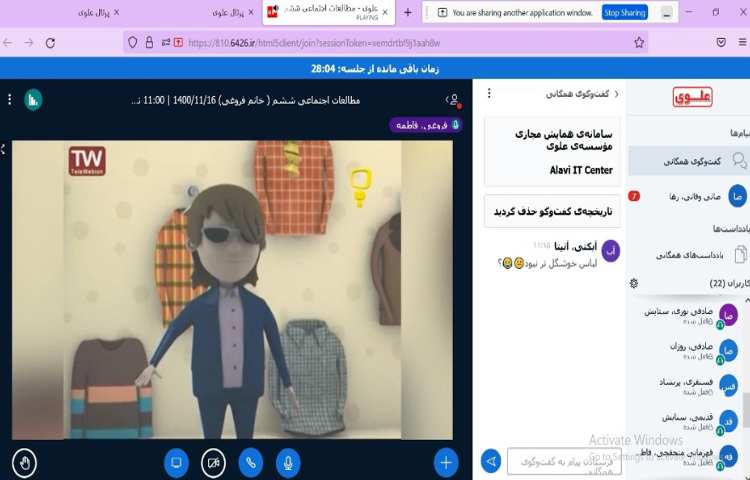
Task: Close the middle portal tab
Action: click(251, 12)
